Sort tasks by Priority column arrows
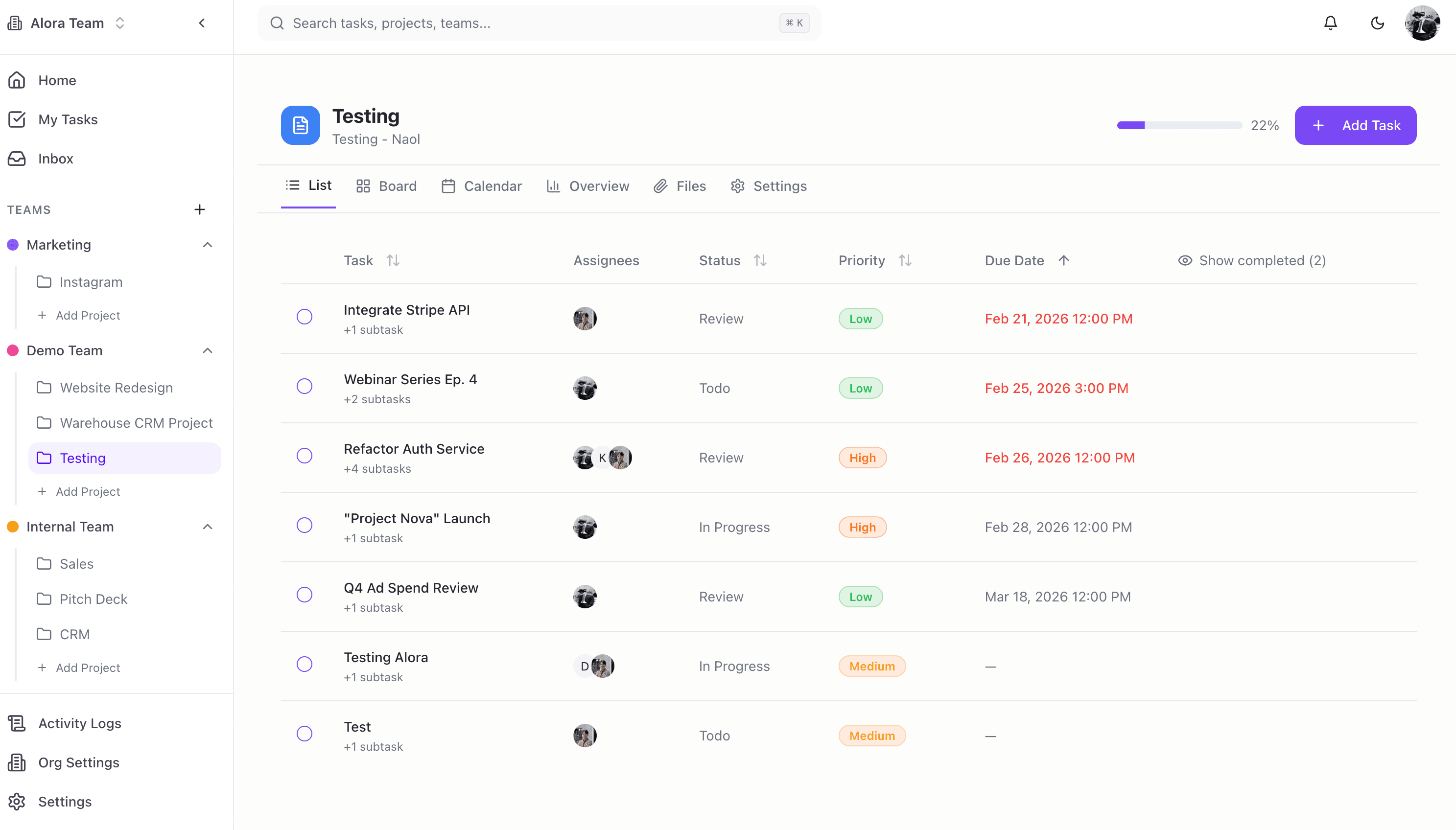Screen dimensions: 1456x830 click(x=905, y=260)
